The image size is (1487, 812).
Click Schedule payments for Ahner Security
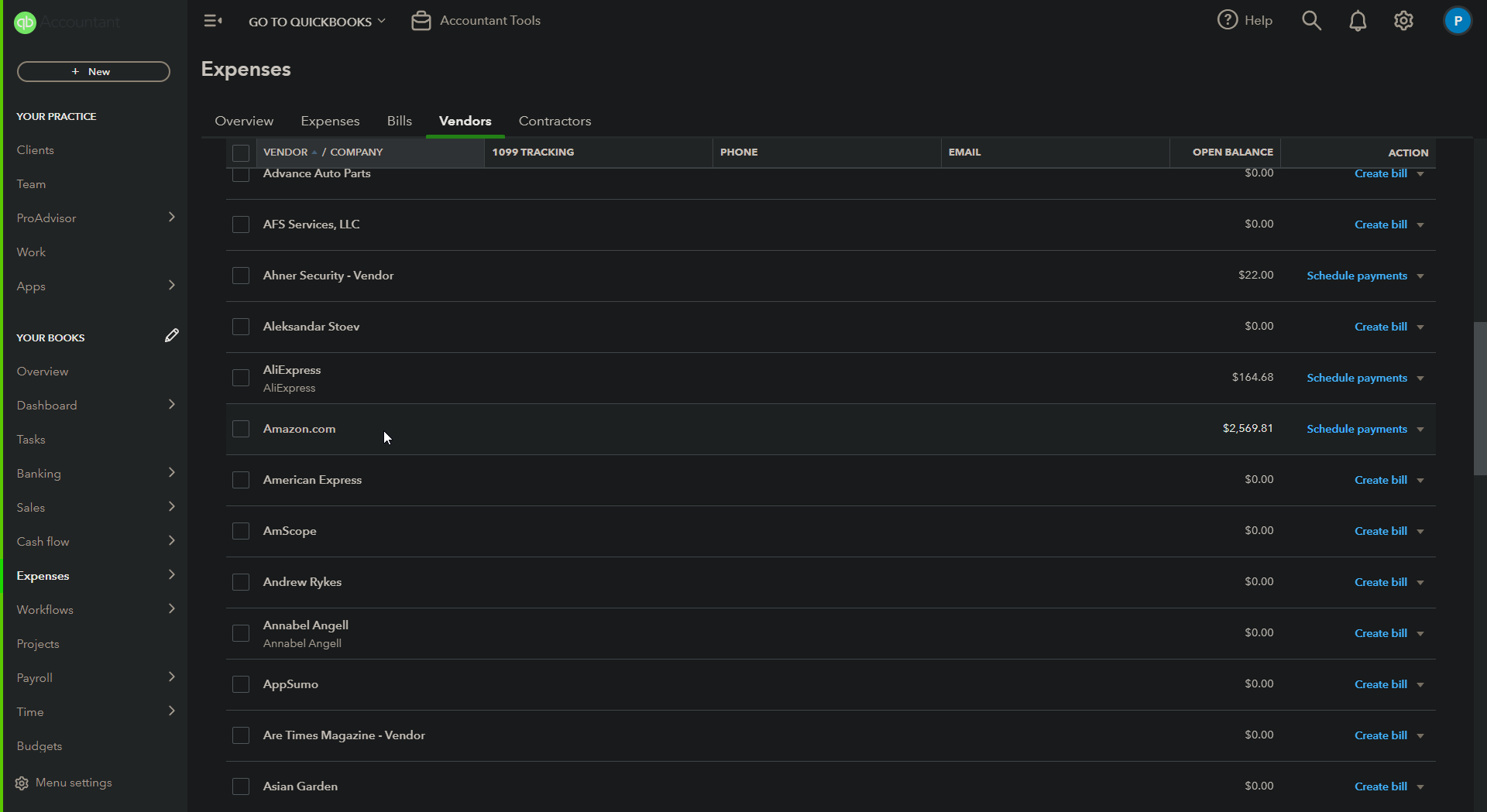(x=1357, y=276)
